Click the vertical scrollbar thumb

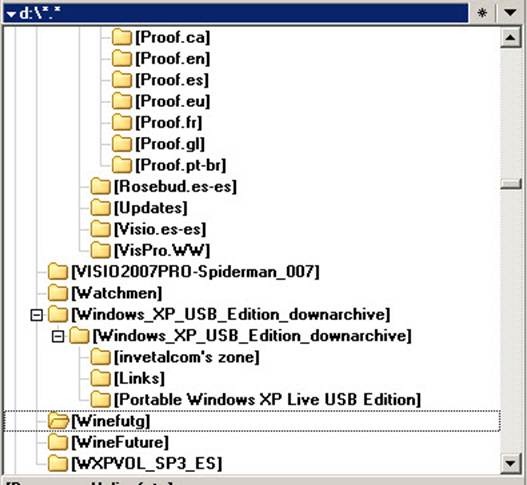pyautogui.click(x=510, y=184)
